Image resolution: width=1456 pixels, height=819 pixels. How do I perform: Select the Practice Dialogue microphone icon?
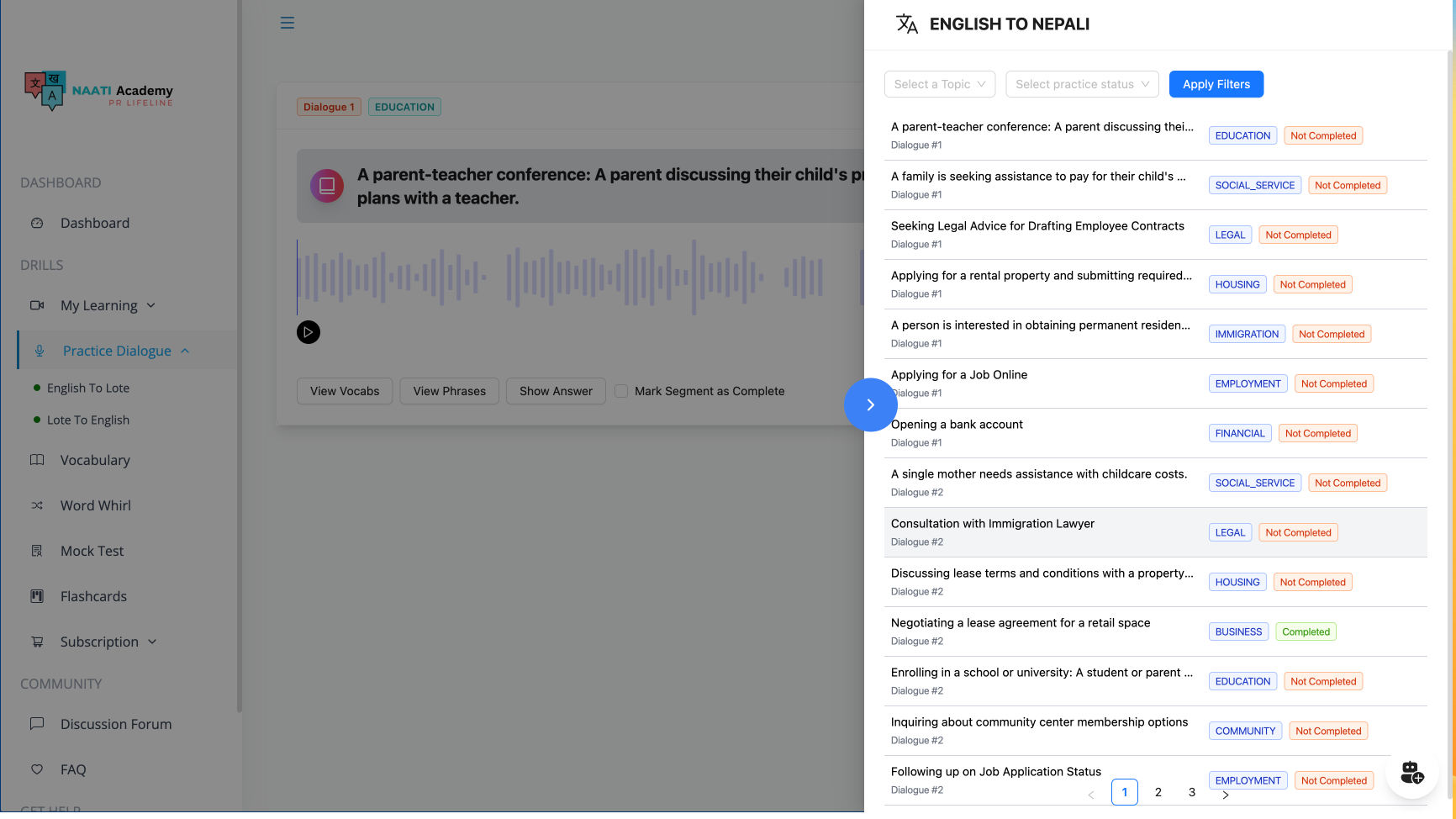pos(39,350)
